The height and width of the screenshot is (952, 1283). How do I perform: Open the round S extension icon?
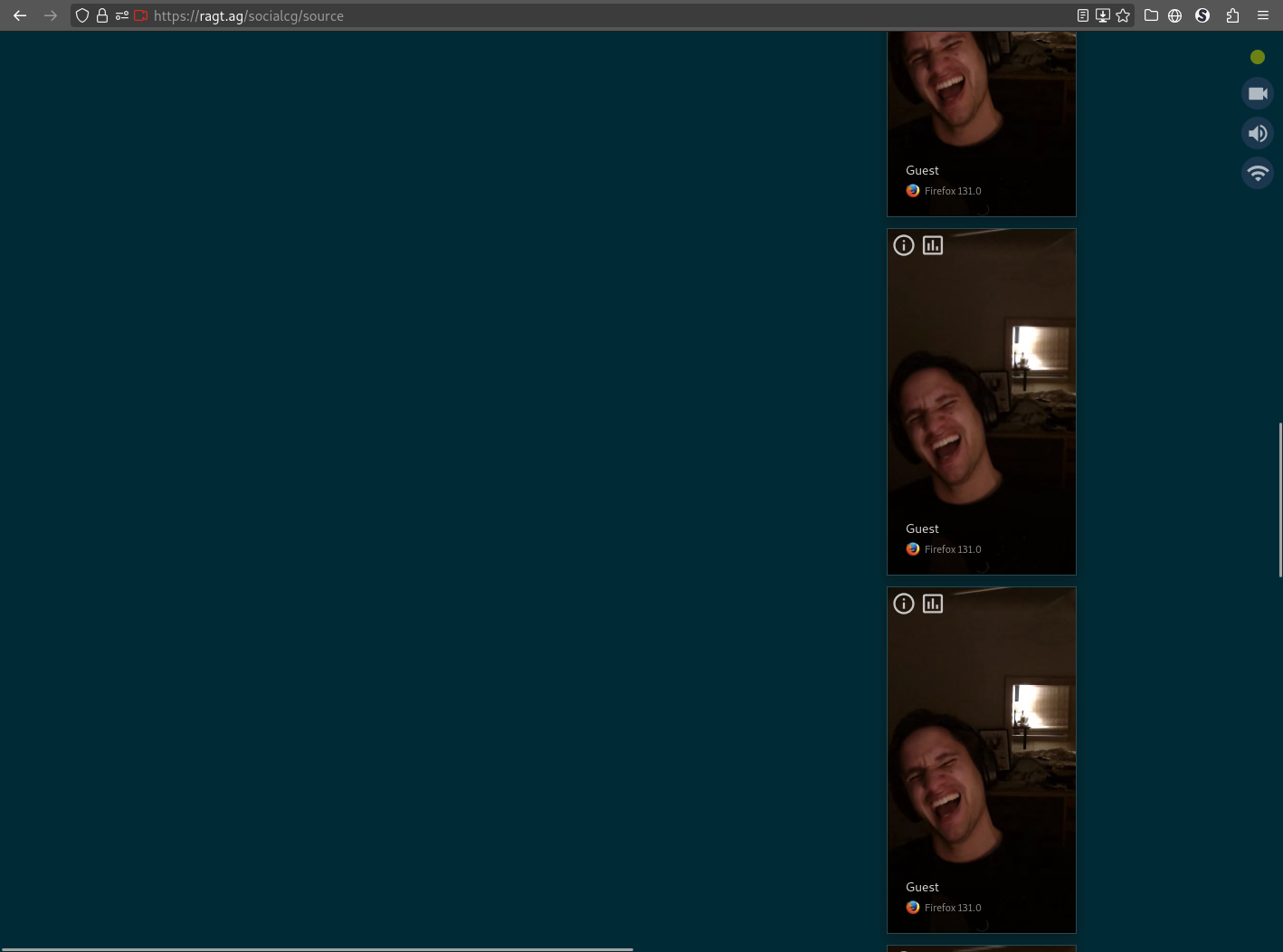(x=1202, y=15)
